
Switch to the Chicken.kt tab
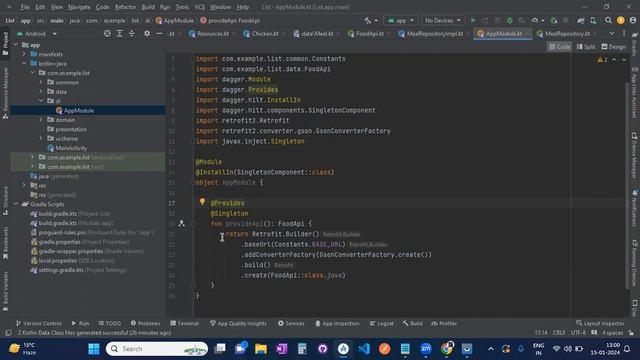tap(261, 34)
